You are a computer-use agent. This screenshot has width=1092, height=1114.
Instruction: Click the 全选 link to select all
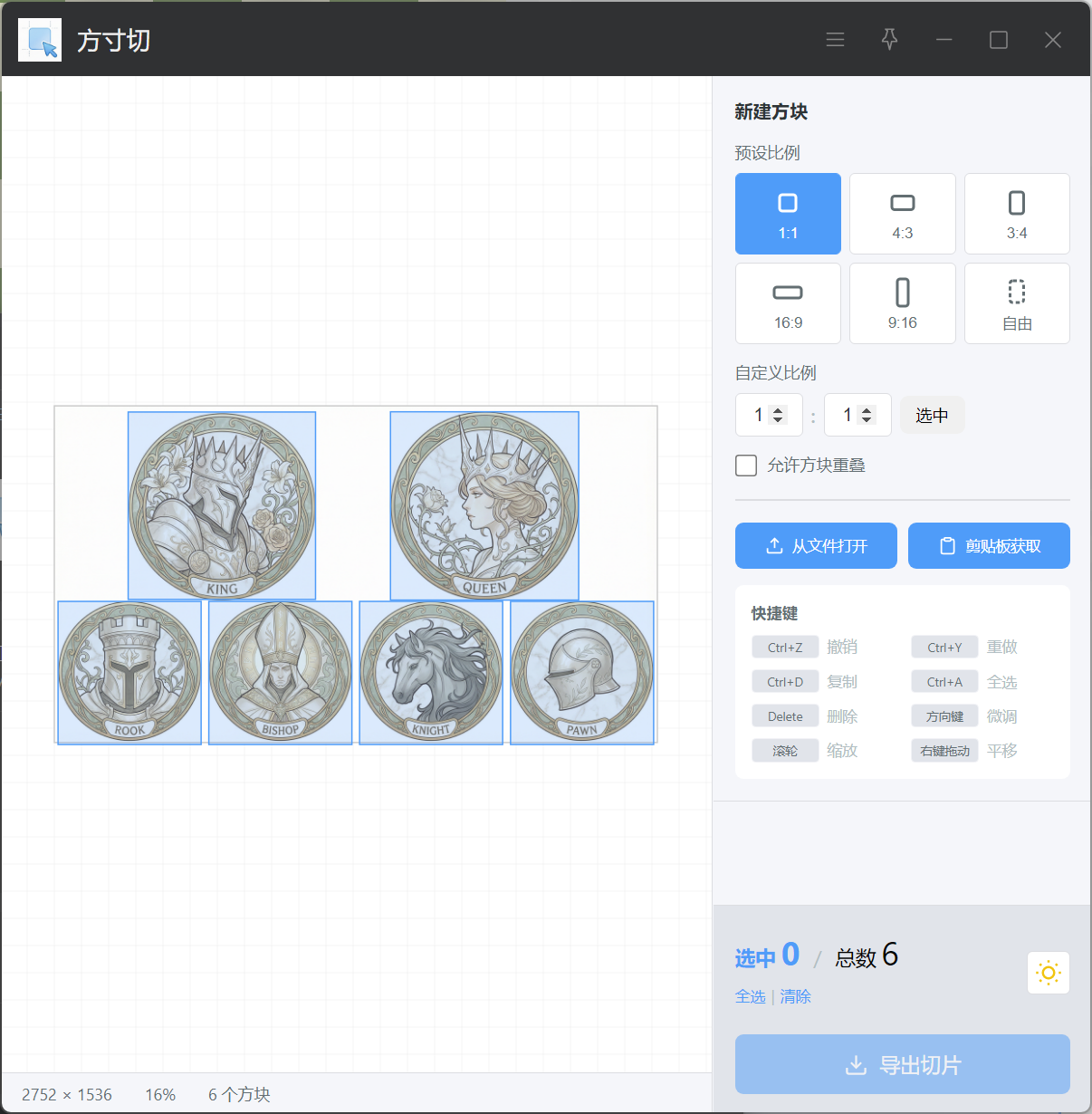tap(750, 996)
